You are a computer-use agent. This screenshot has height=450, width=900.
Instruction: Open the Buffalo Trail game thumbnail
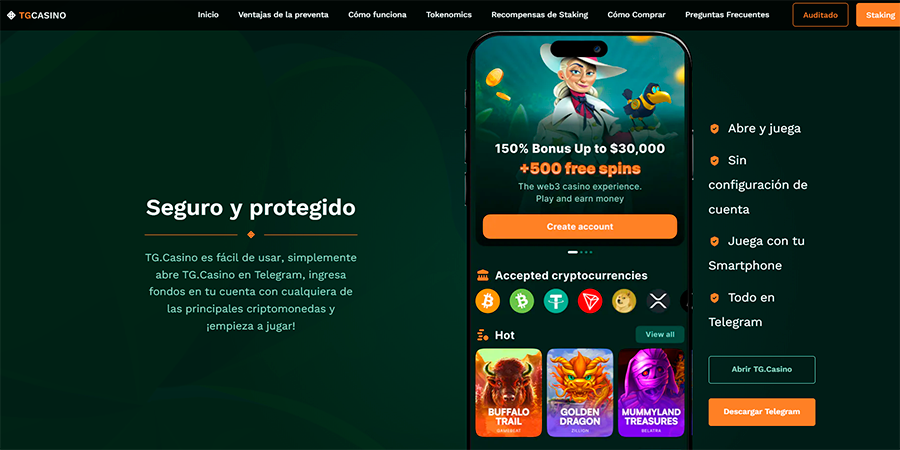click(x=509, y=392)
